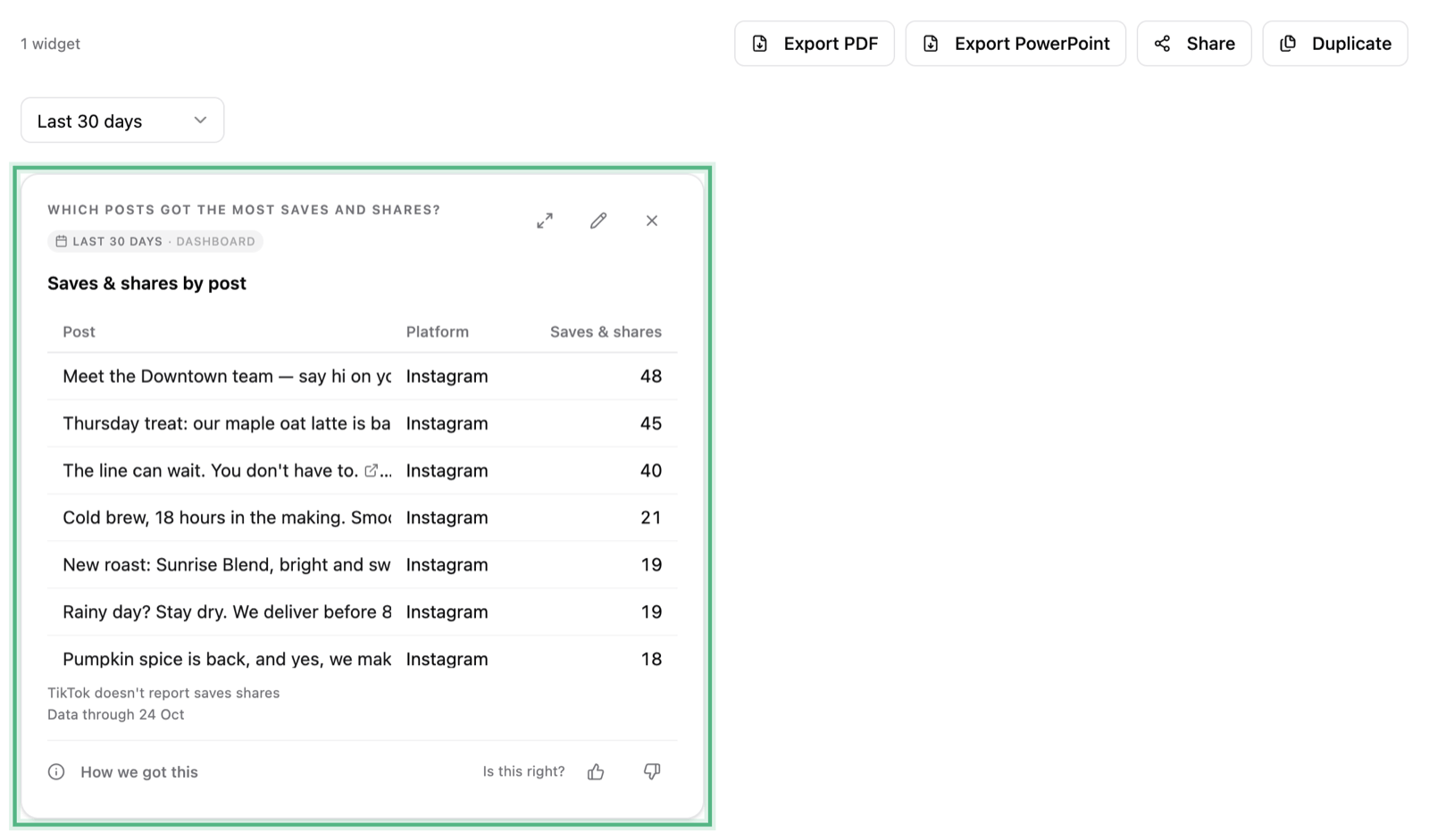Viewport: 1429px width, 840px height.
Task: Click the value 48 in the table
Action: 651,377
